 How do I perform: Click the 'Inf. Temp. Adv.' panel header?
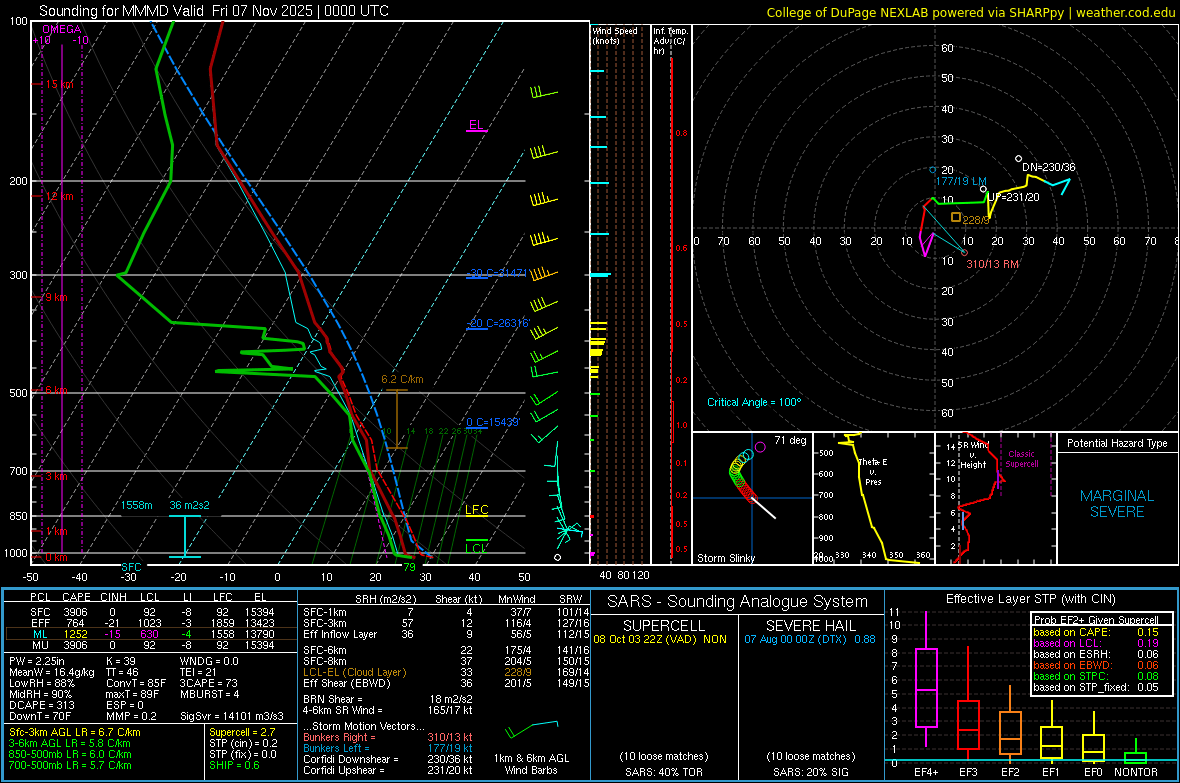[670, 41]
